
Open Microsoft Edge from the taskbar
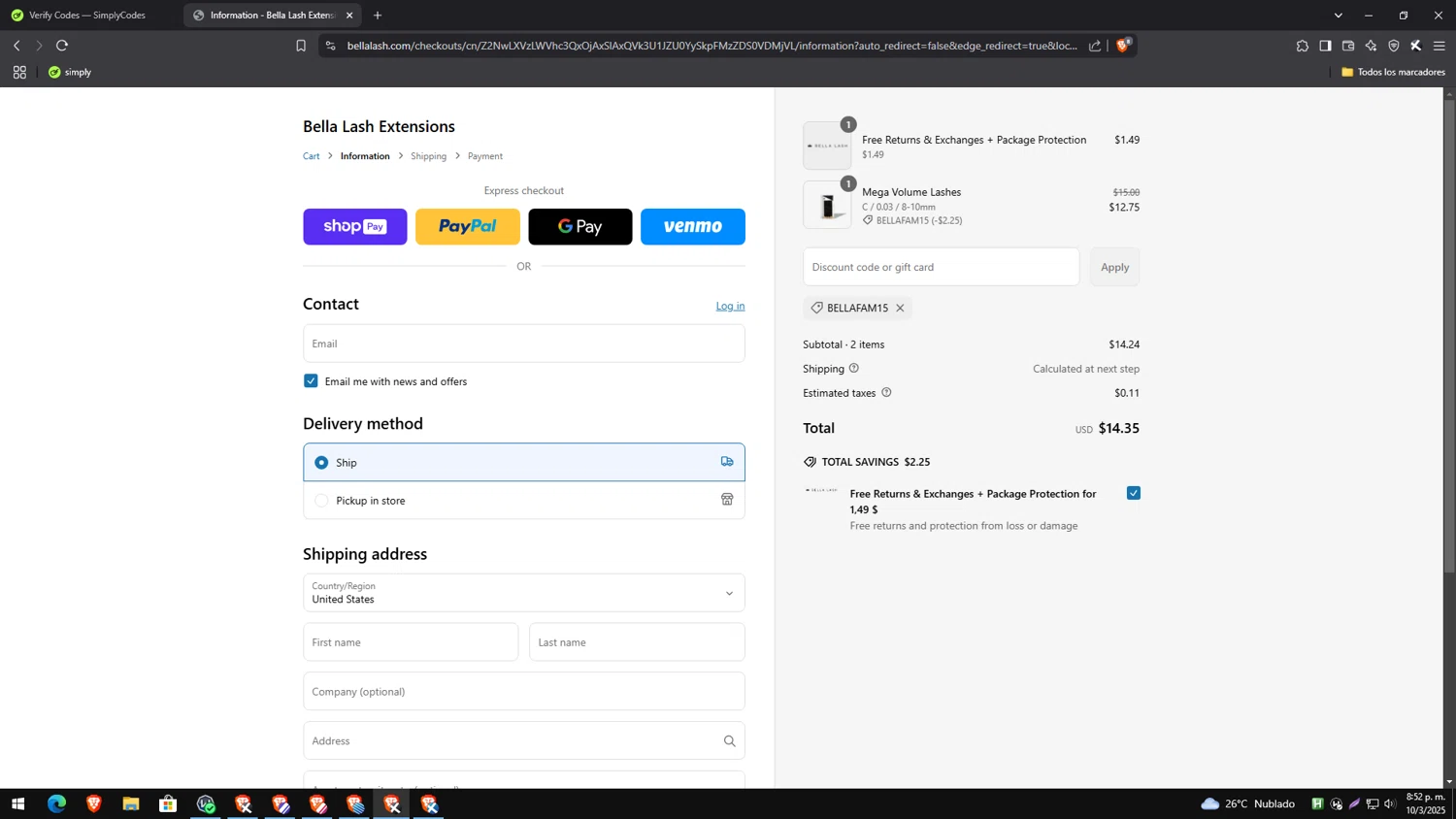pyautogui.click(x=56, y=803)
